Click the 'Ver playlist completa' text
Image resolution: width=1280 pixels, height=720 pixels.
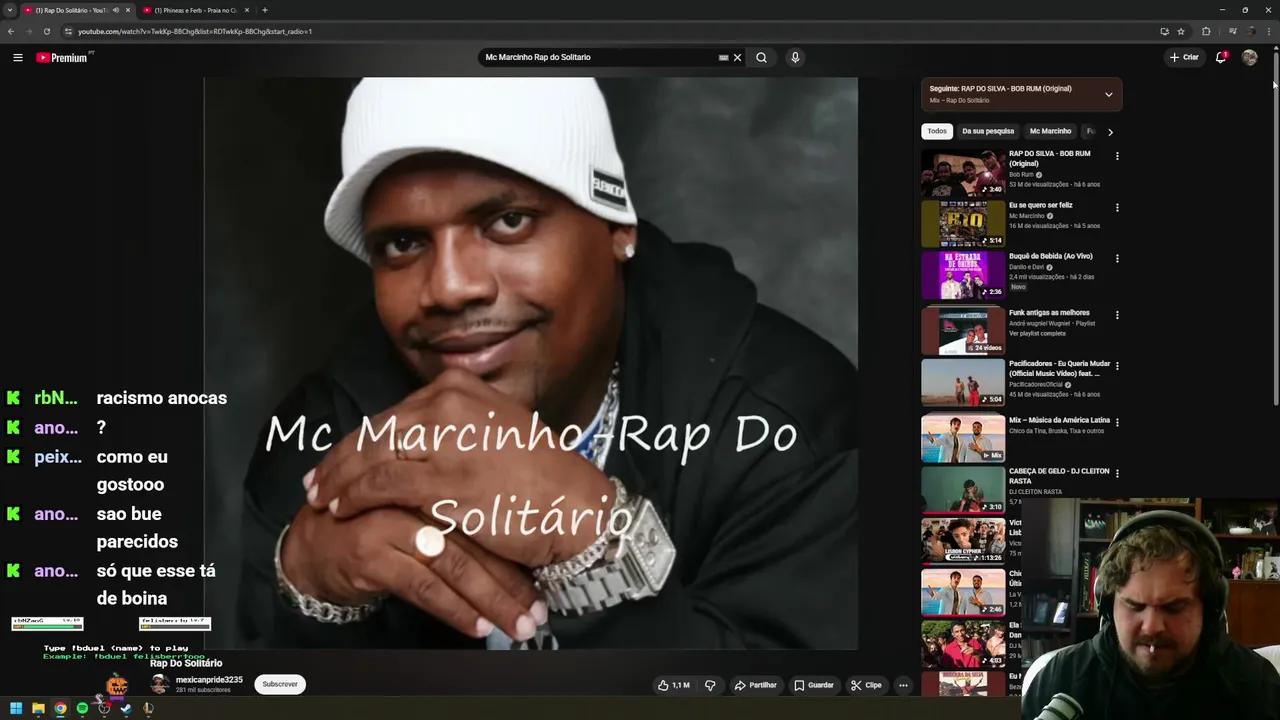[x=1036, y=333]
